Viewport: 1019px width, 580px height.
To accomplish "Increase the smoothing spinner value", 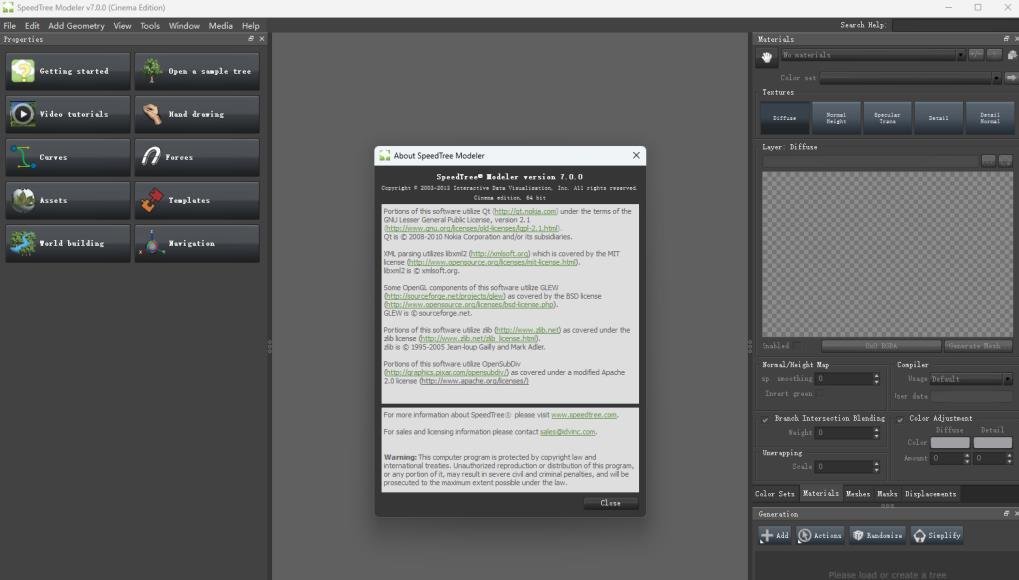I will pyautogui.click(x=877, y=376).
